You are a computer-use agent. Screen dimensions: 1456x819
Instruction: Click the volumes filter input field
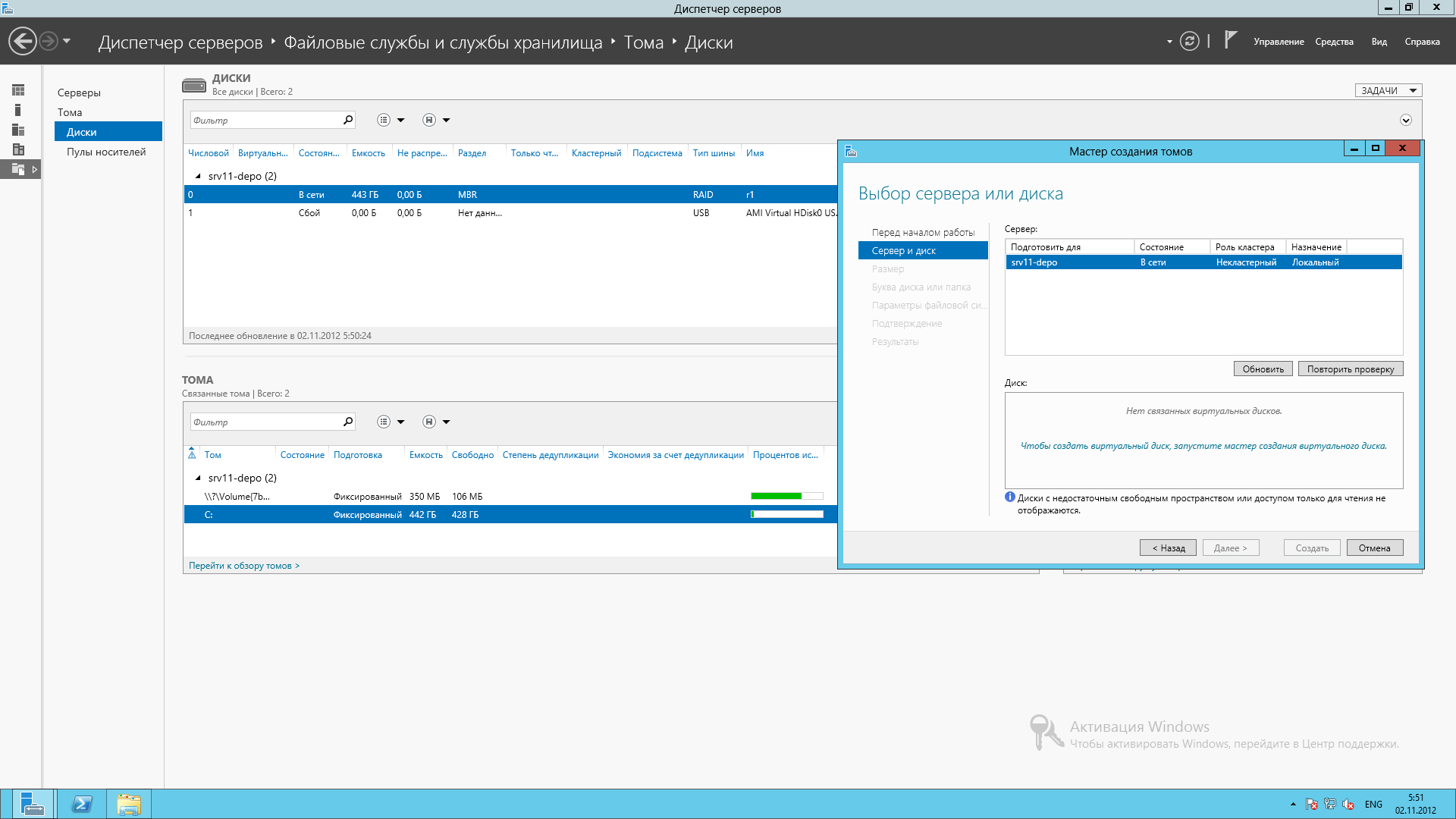265,422
